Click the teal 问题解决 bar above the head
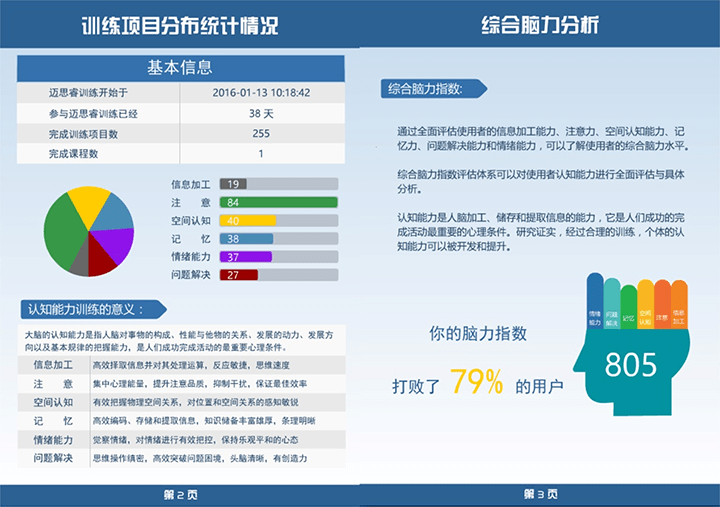 pyautogui.click(x=612, y=303)
